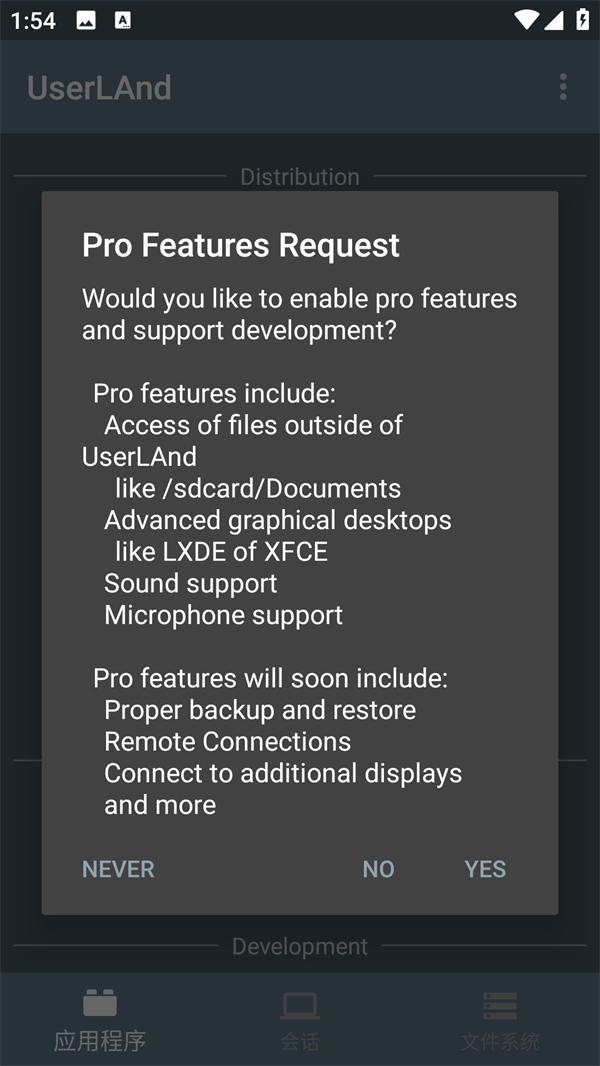Image resolution: width=600 pixels, height=1066 pixels.
Task: Open the overflow menu in UserLAnd toolbar
Action: pos(563,87)
